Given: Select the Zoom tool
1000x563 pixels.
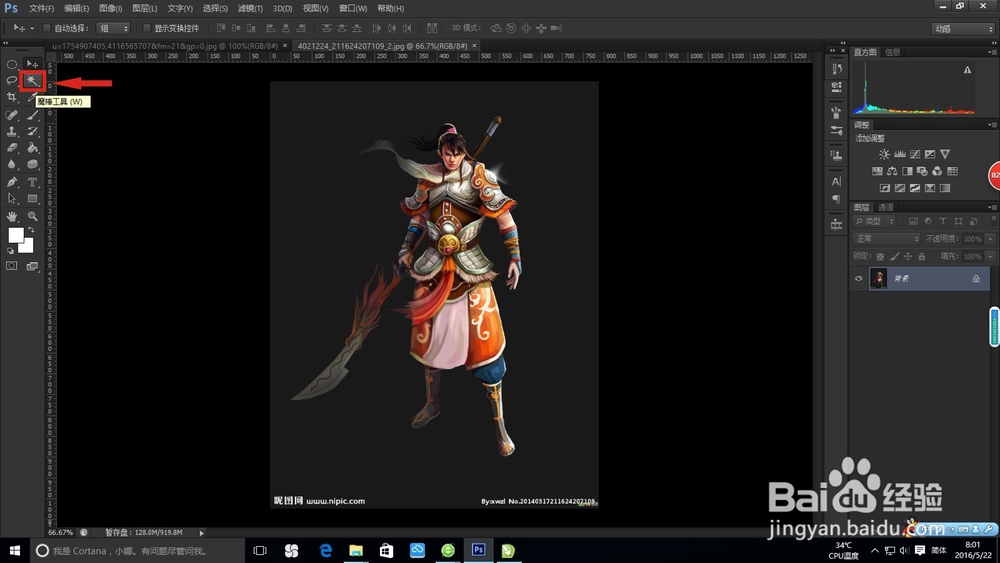Looking at the screenshot, I should (33, 217).
